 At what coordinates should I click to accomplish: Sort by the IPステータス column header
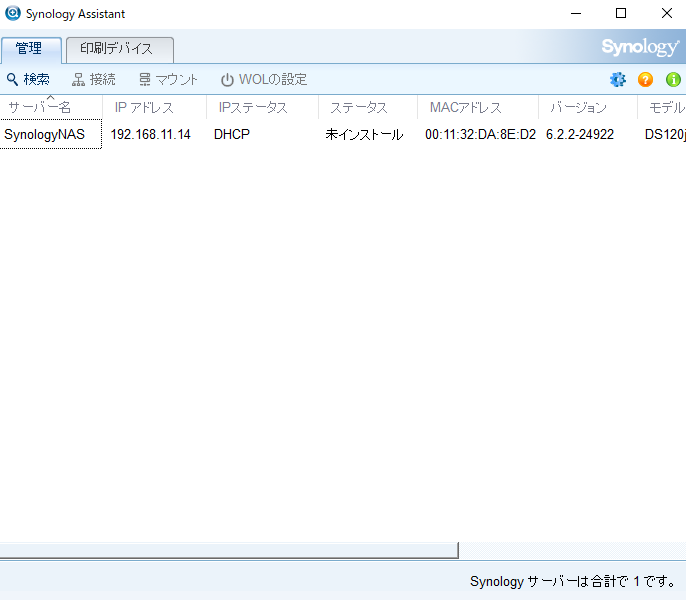click(x=262, y=107)
